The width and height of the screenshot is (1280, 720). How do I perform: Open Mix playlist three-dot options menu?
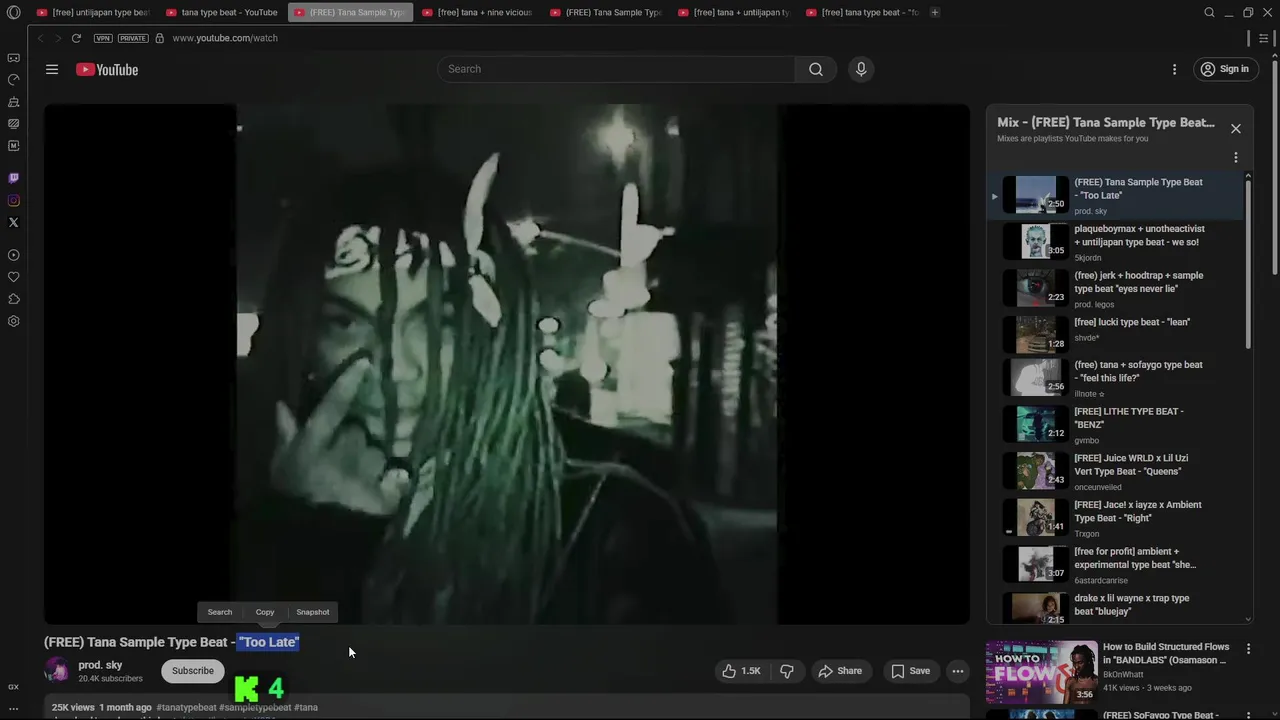coord(1236,158)
